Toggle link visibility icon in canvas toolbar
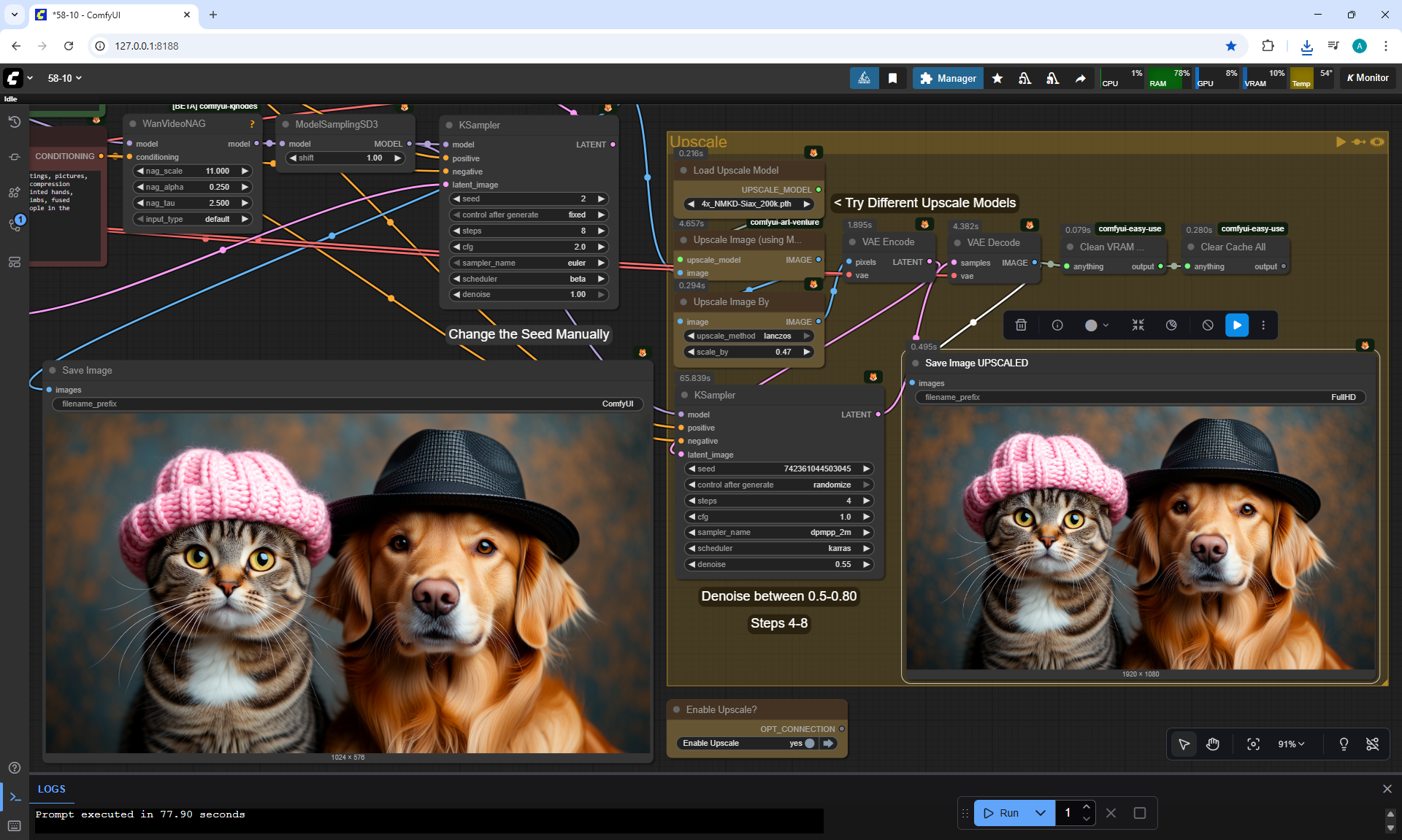This screenshot has height=840, width=1402. (1372, 744)
